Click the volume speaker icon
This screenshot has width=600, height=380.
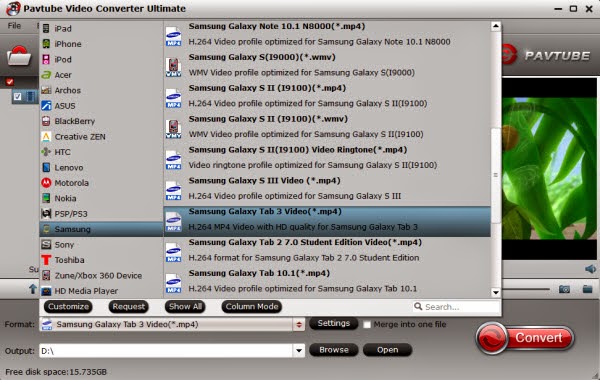click(590, 269)
